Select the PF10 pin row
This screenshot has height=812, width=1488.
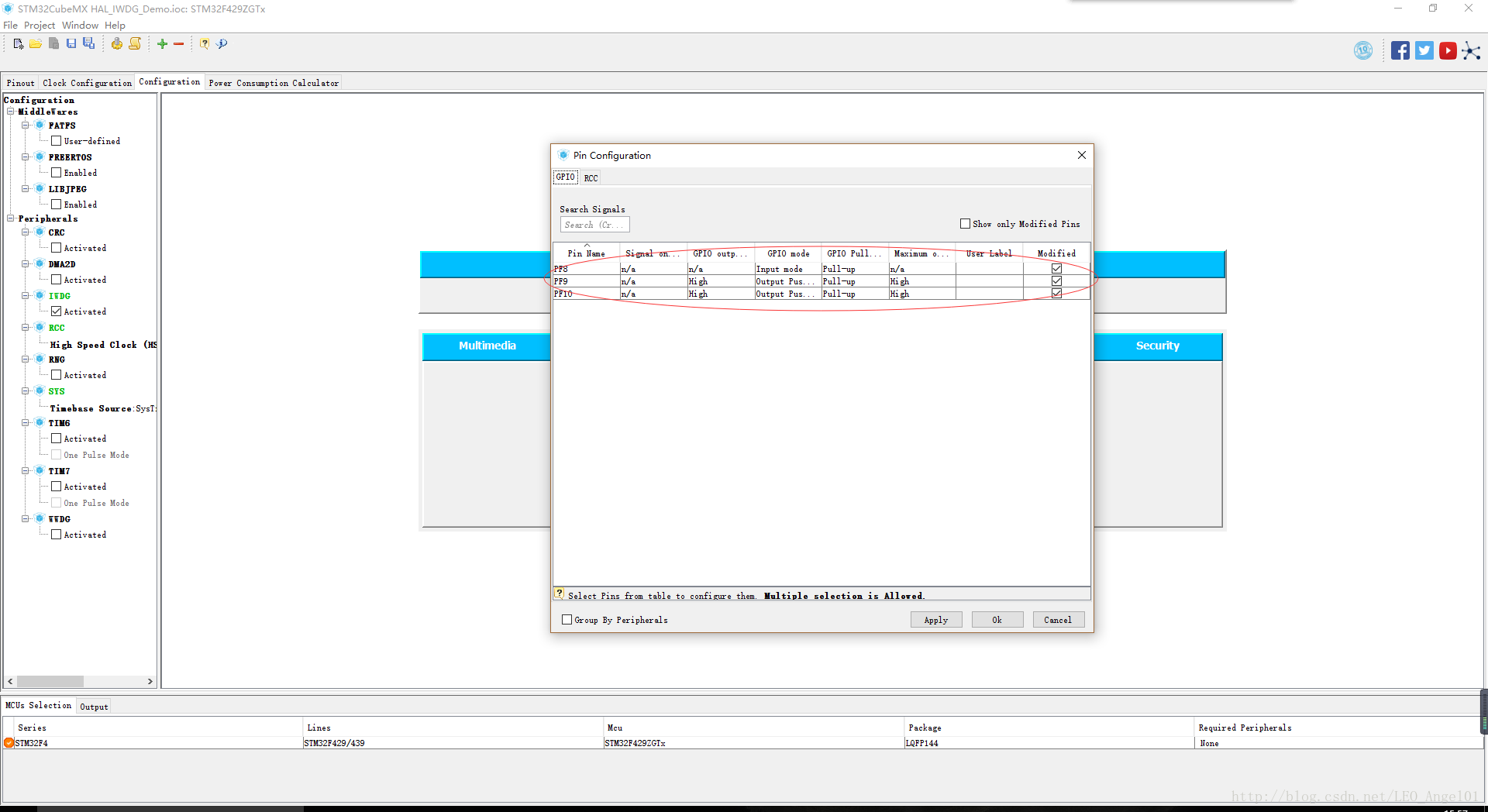click(821, 294)
